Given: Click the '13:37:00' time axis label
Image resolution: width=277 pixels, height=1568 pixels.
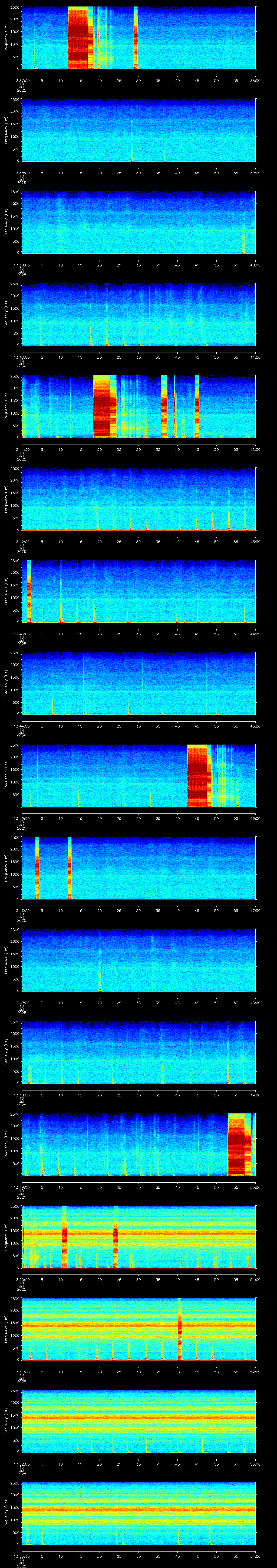Looking at the screenshot, I should (21, 80).
